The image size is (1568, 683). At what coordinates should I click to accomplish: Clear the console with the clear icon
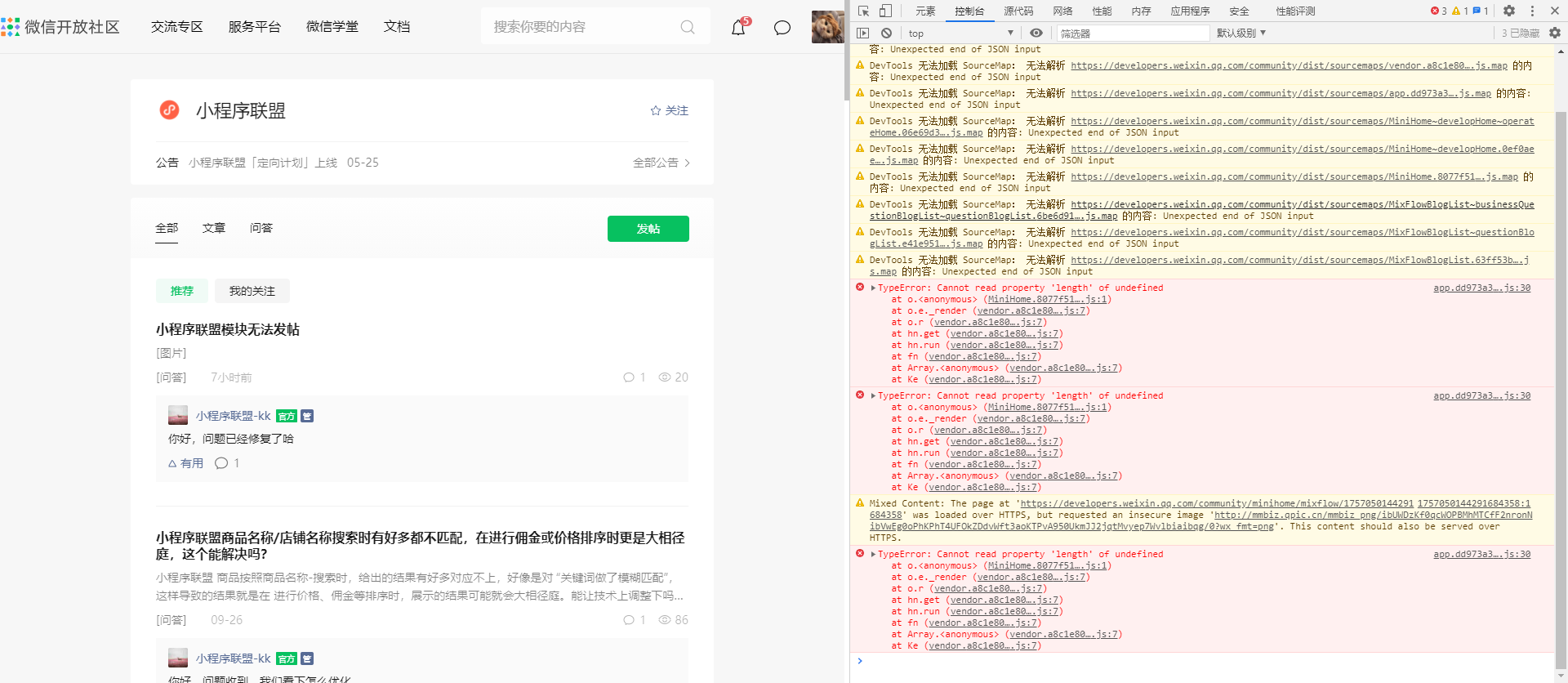point(886,33)
